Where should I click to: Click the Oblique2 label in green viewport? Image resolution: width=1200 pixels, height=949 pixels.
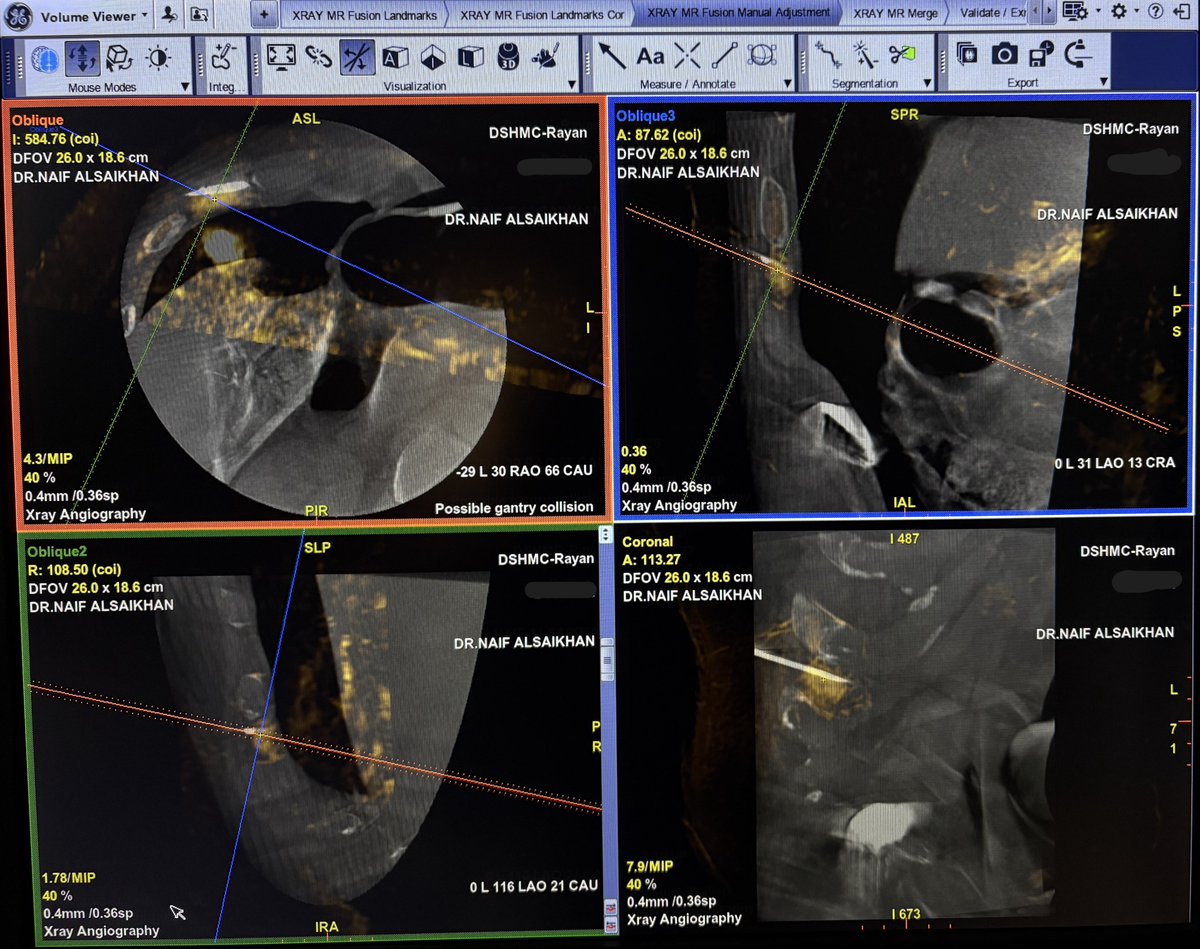tap(59, 551)
